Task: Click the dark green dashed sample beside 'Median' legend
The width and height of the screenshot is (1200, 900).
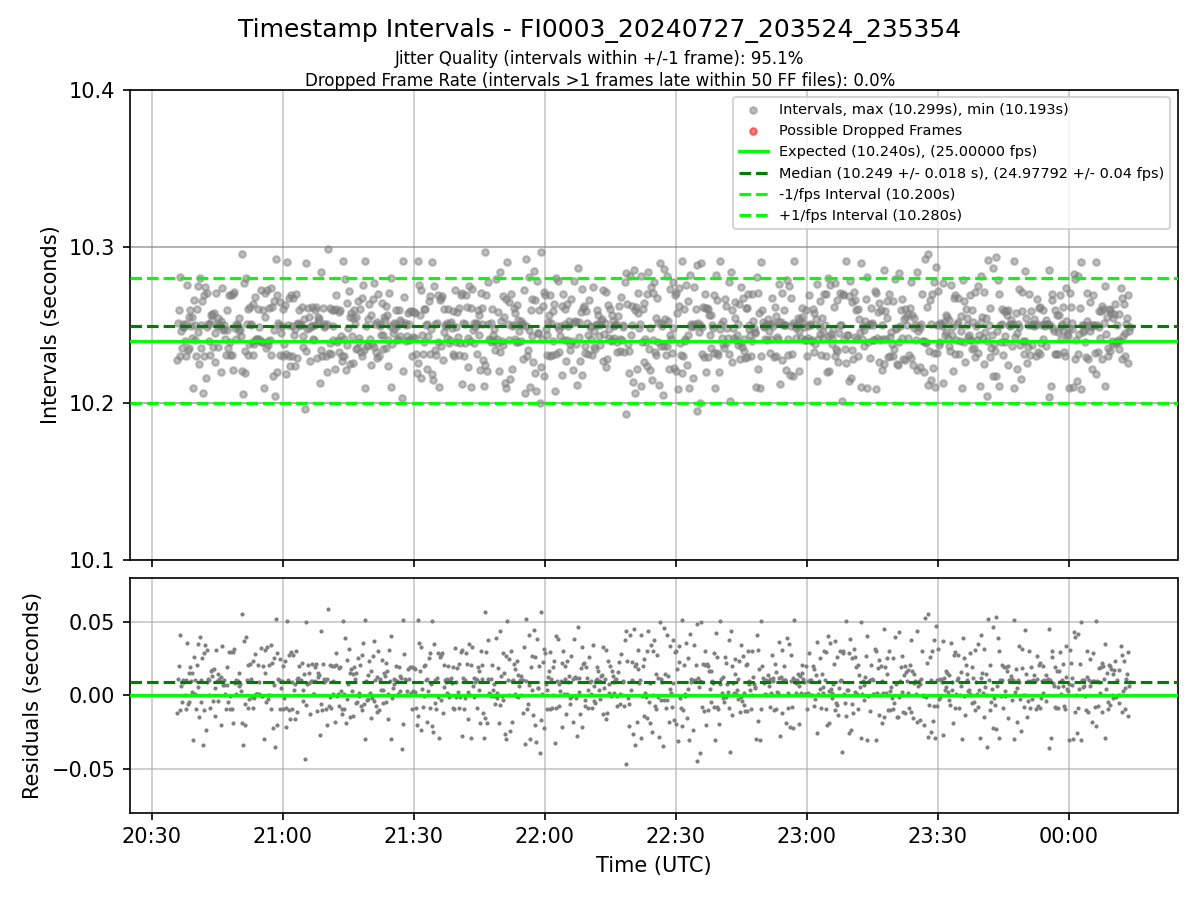Action: [x=754, y=173]
